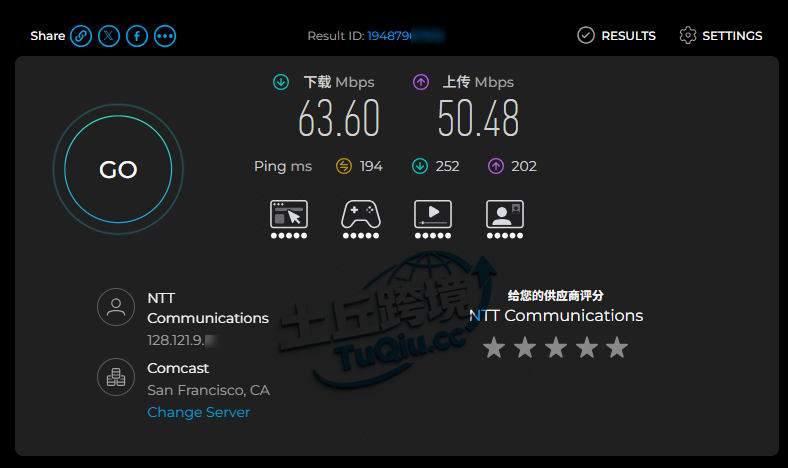Start a test with the GO button
This screenshot has height=468, width=788.
pyautogui.click(x=118, y=169)
